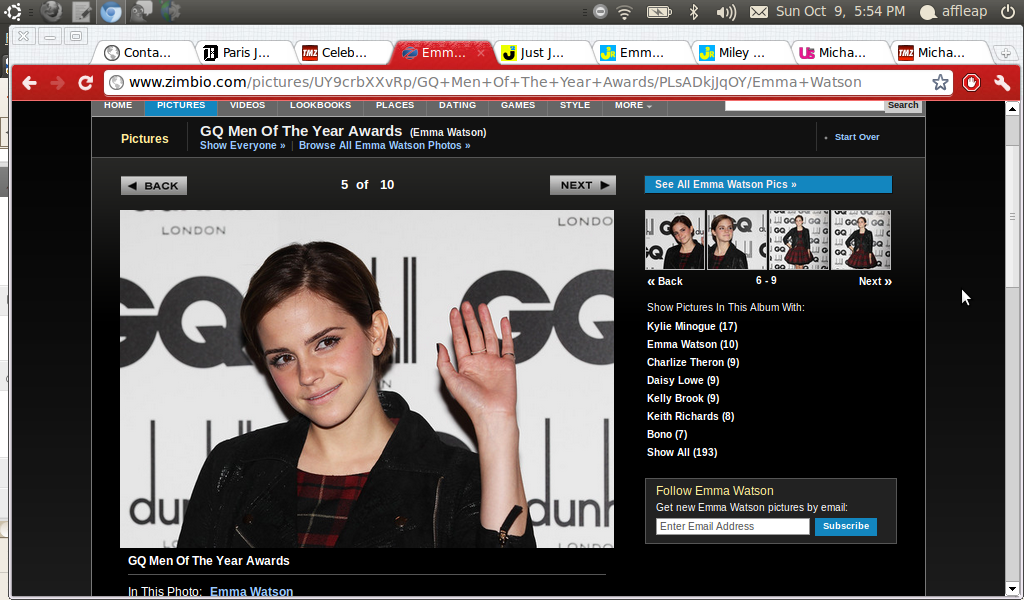
Task: Switch to the Miley tab
Action: 740,53
